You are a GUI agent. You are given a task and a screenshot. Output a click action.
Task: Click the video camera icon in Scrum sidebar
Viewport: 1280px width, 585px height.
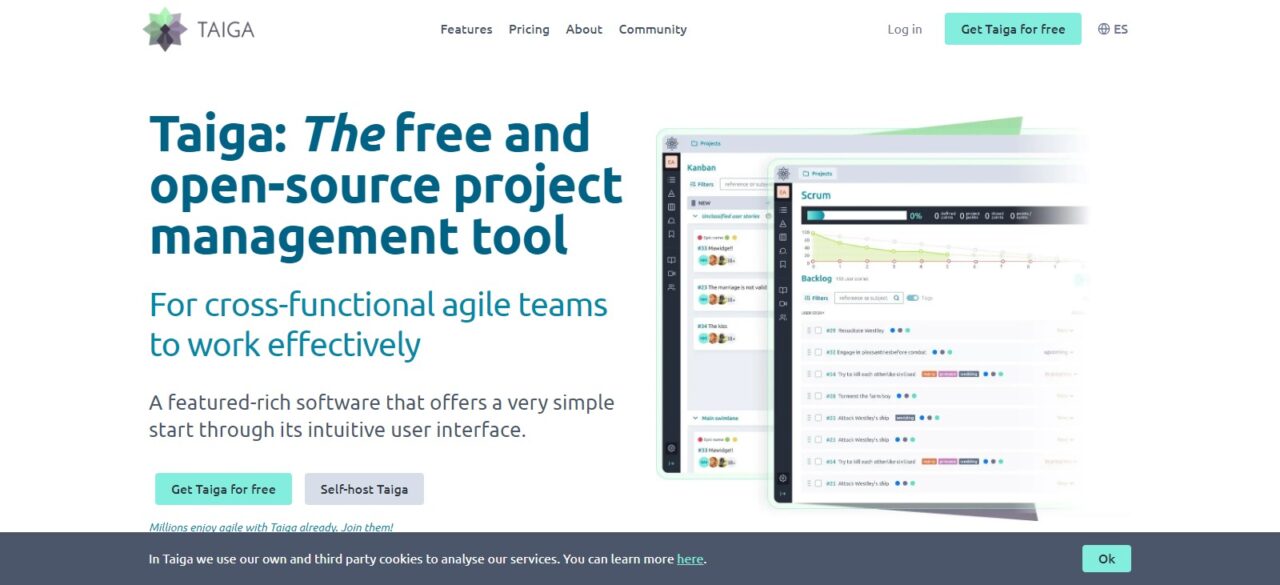coord(783,303)
